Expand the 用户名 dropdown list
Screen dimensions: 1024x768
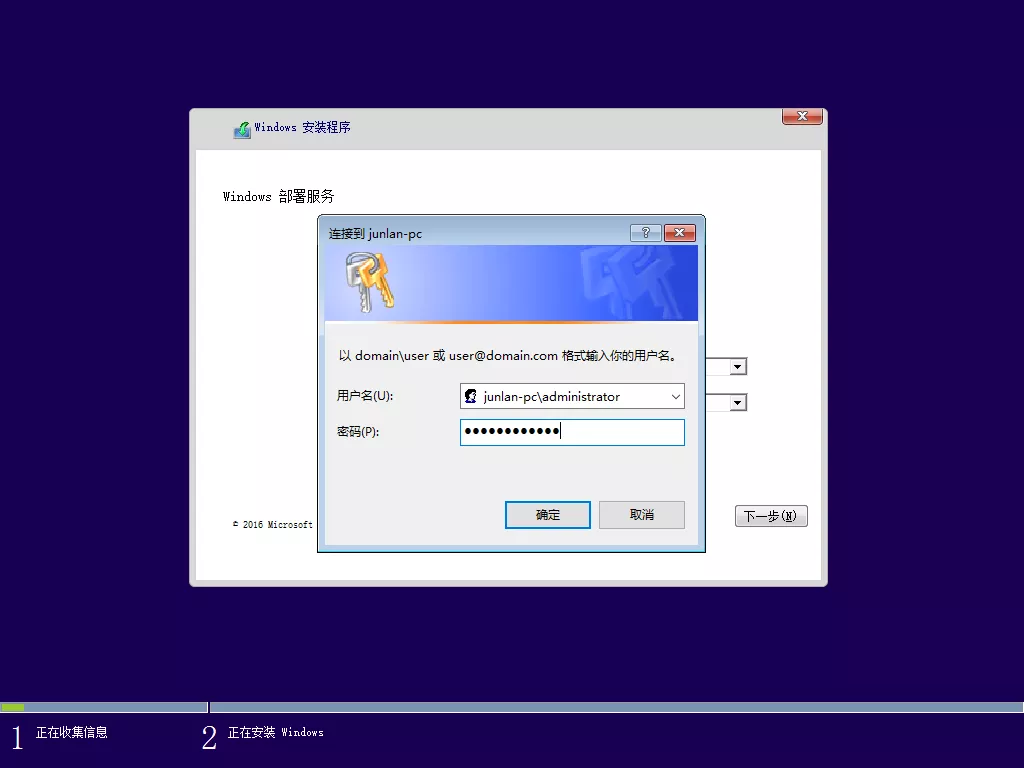point(675,397)
